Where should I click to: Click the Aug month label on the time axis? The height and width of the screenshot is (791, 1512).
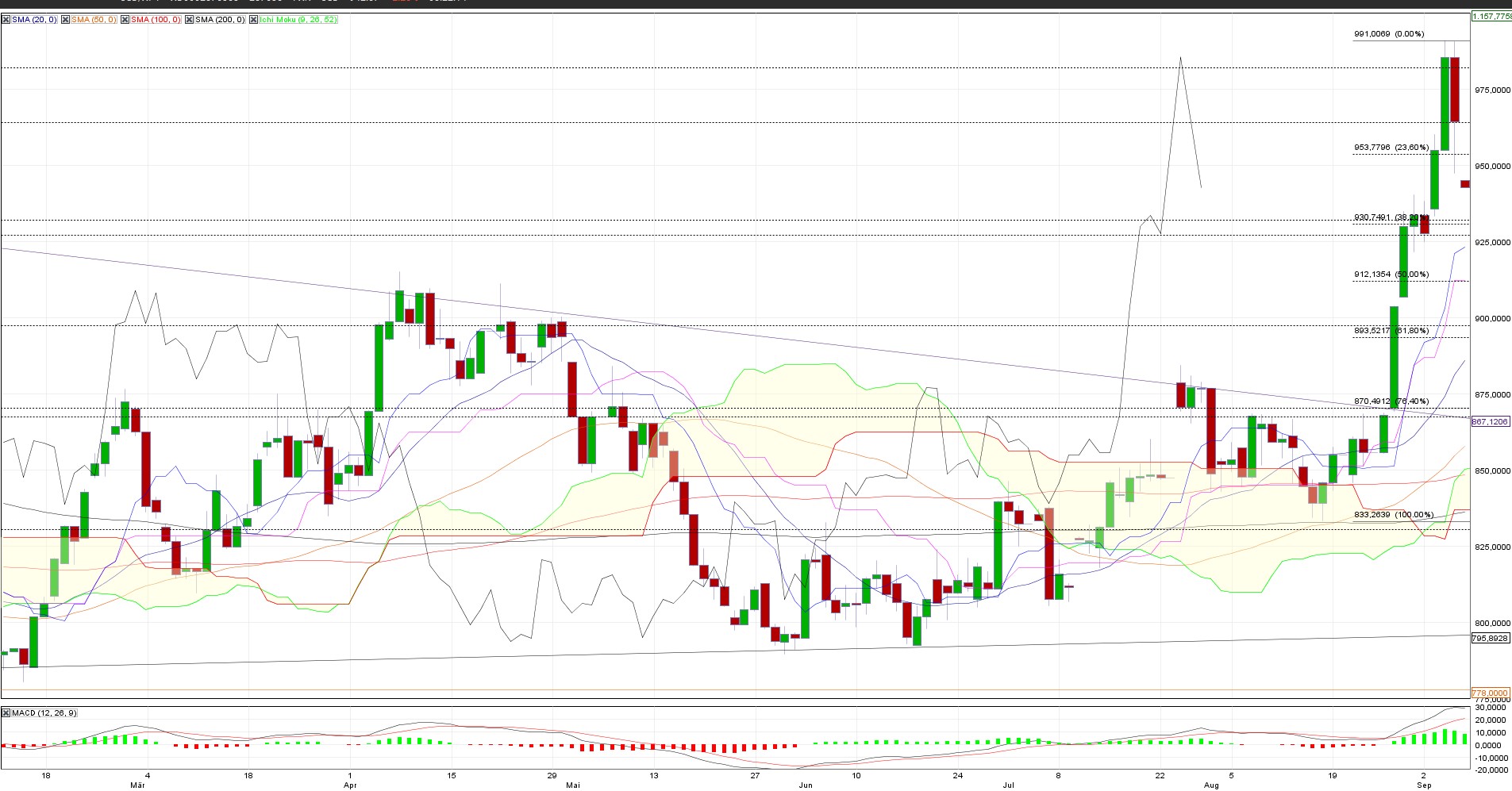click(1211, 785)
